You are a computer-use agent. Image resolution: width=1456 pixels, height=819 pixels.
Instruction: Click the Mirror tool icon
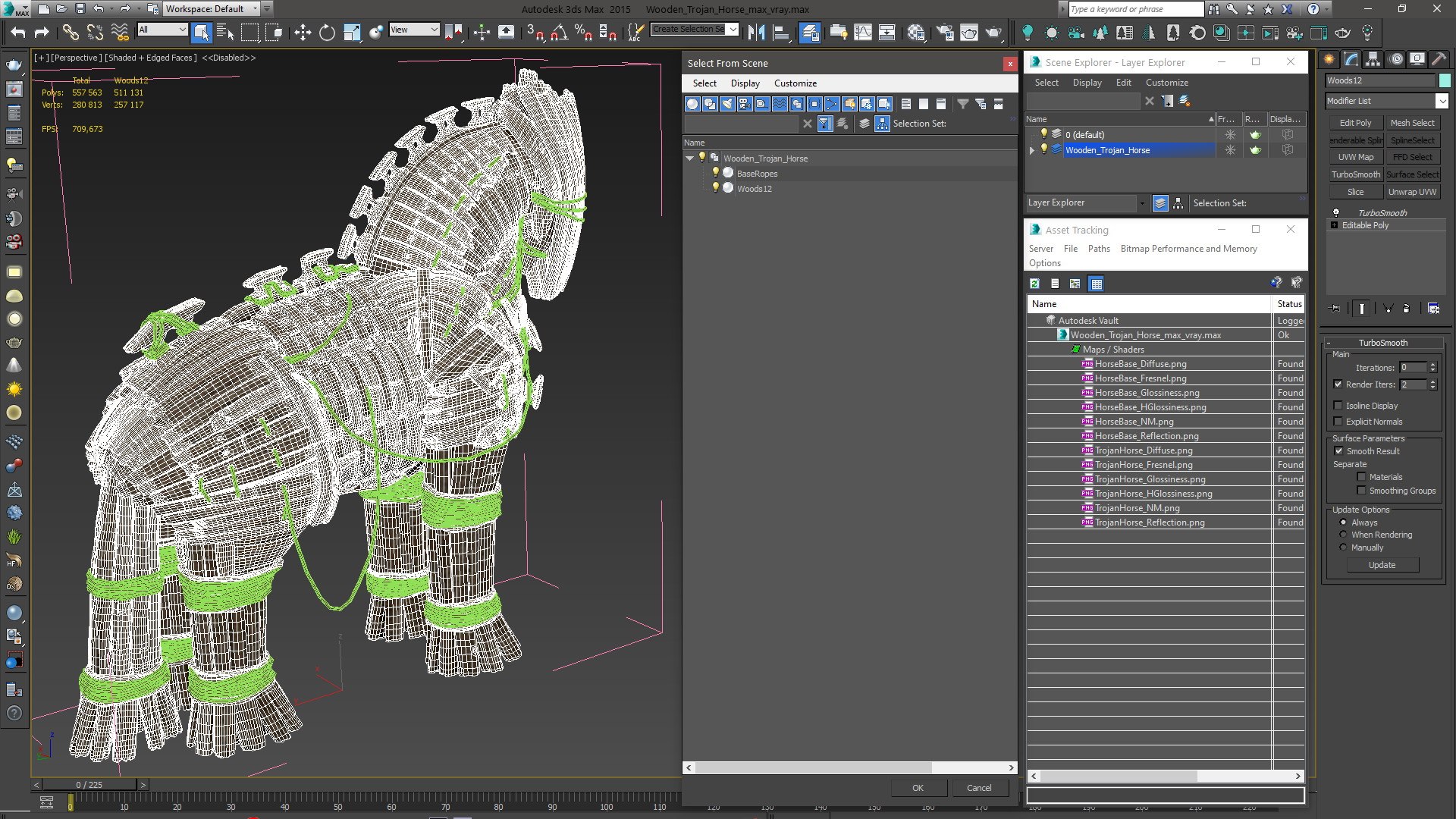coord(755,32)
